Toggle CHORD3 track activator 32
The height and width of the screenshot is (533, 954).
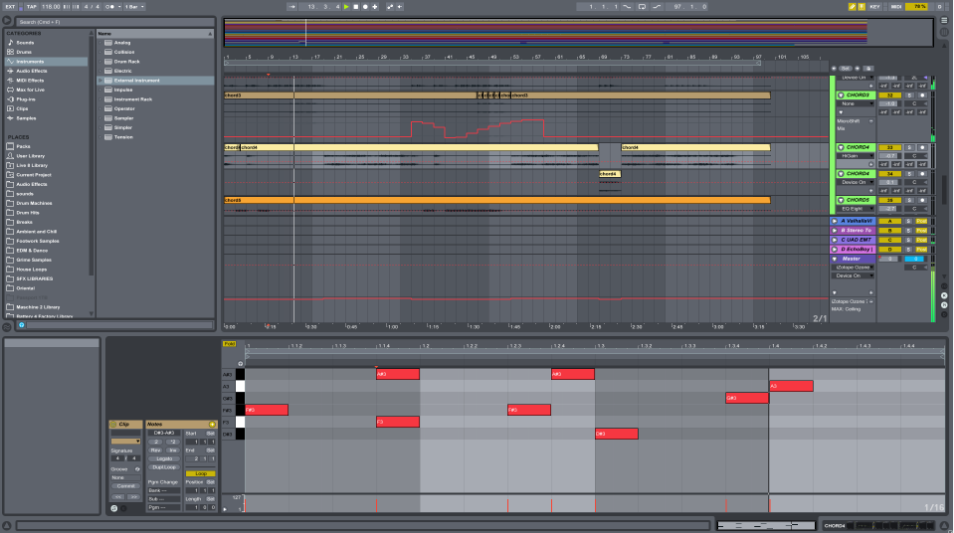(890, 96)
